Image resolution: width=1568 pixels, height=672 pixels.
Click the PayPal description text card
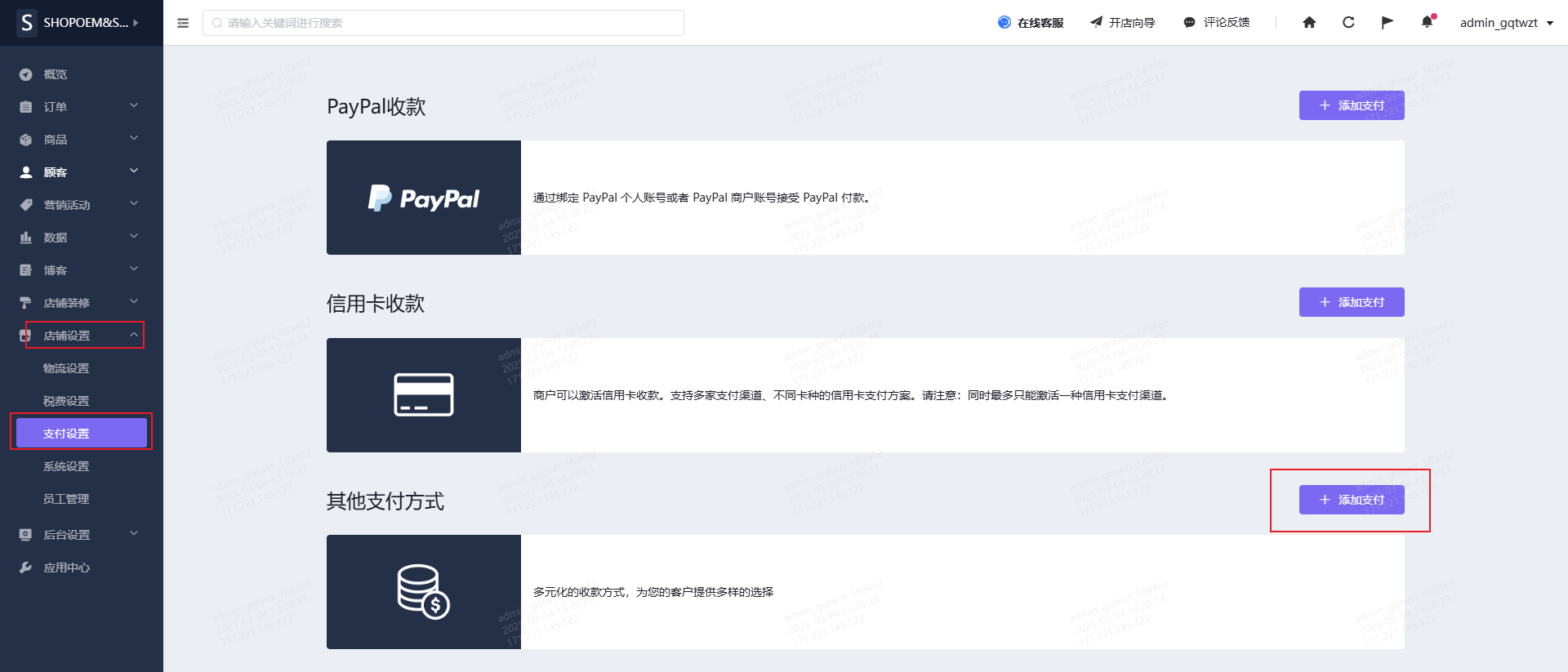click(x=963, y=198)
